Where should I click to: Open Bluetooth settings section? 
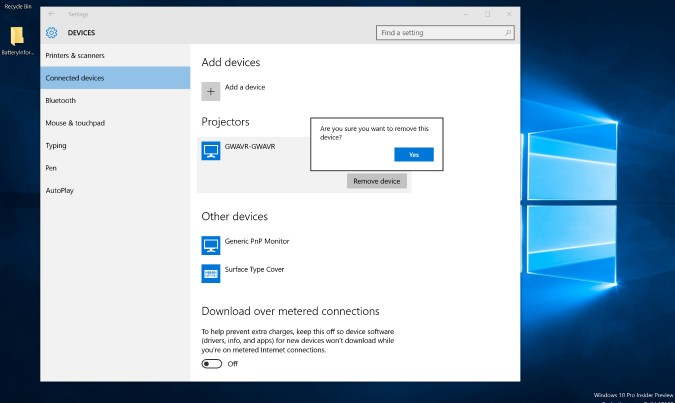click(x=60, y=100)
